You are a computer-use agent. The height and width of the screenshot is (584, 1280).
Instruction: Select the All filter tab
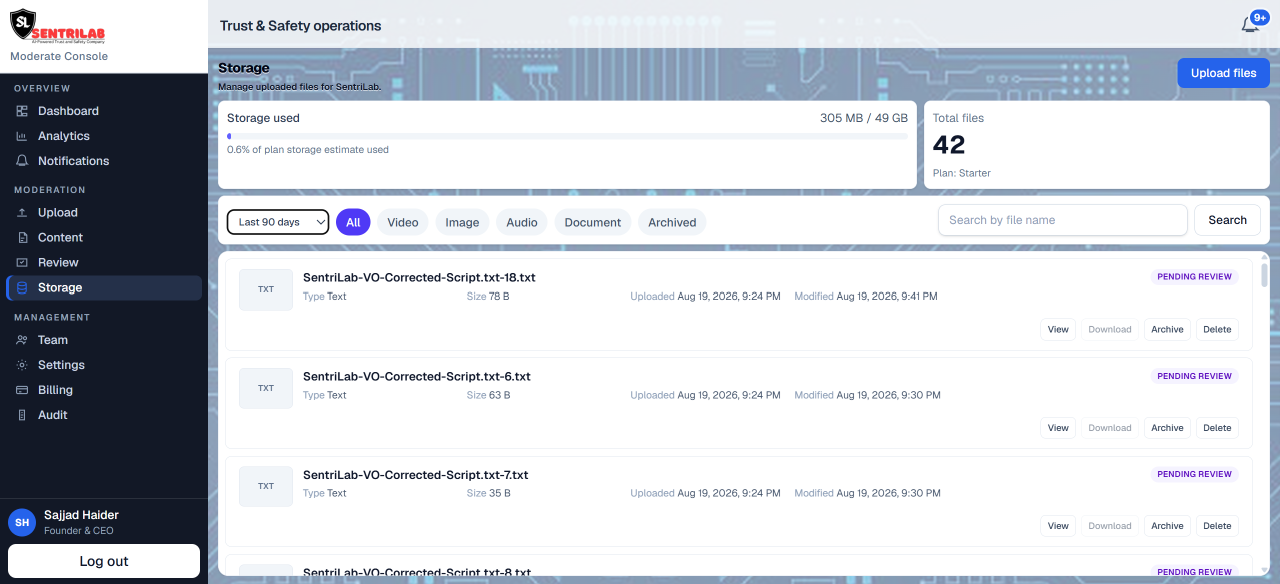point(353,222)
